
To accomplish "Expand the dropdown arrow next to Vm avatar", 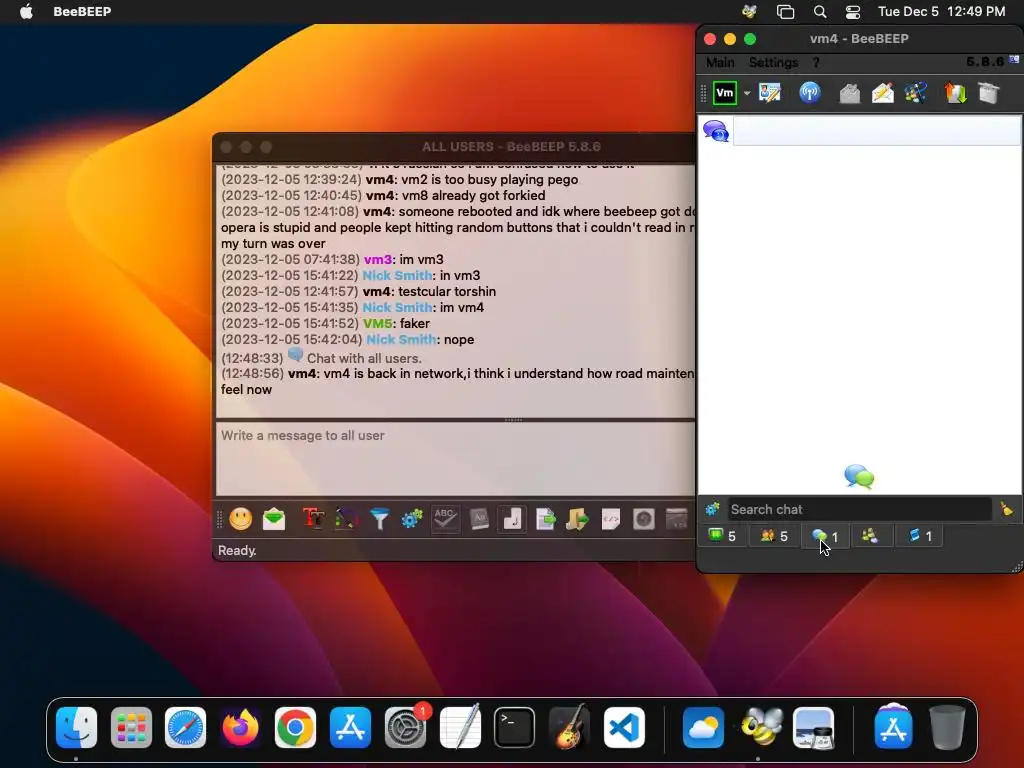I will 746,93.
